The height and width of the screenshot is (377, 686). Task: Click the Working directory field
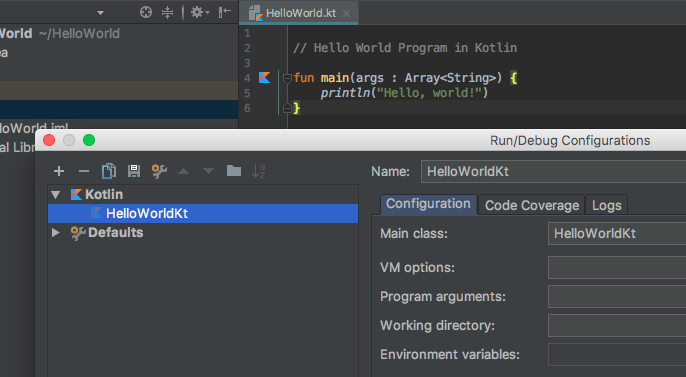617,325
